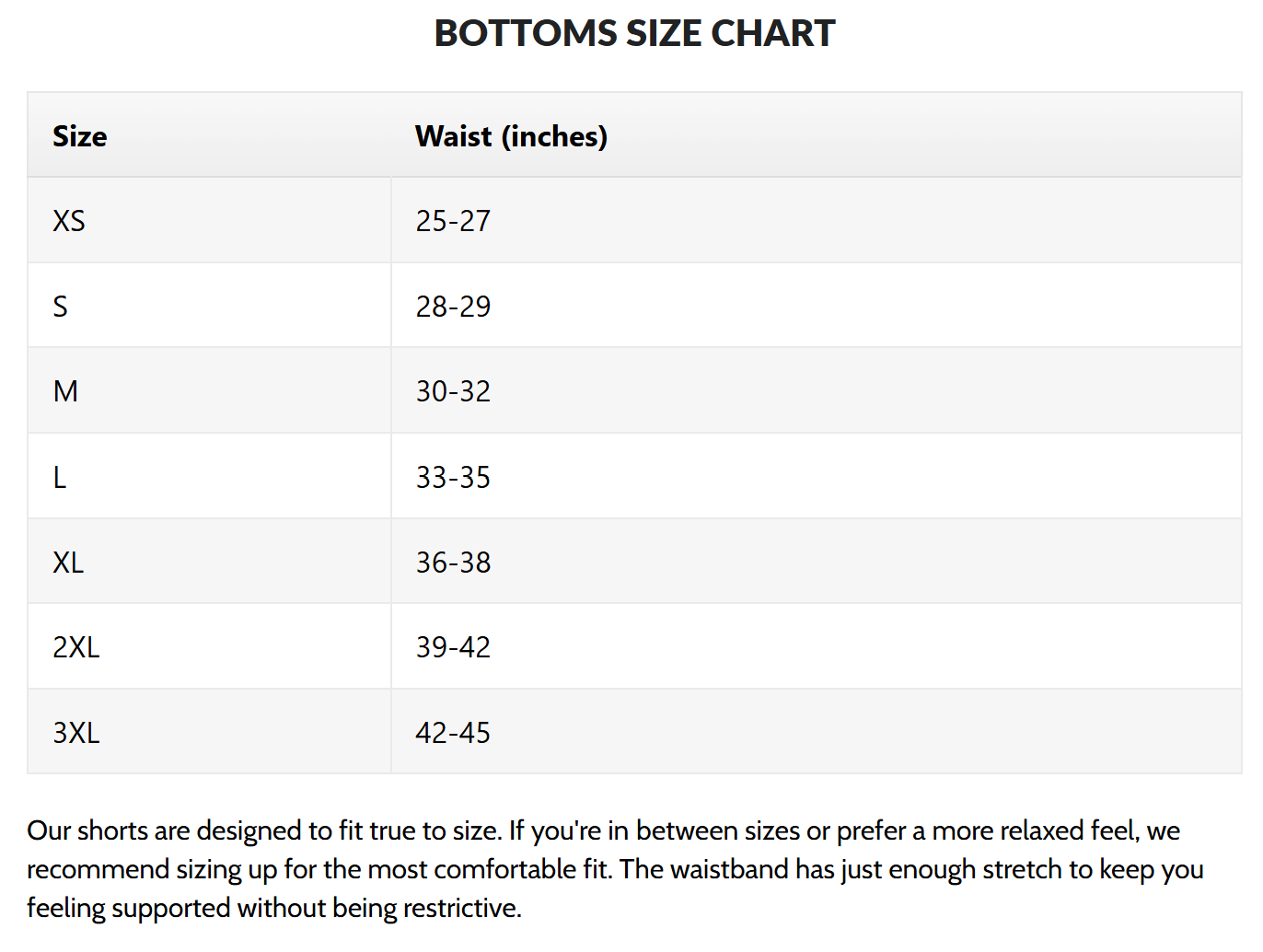
Task: Click the 33-35 waist measurement
Action: point(453,477)
